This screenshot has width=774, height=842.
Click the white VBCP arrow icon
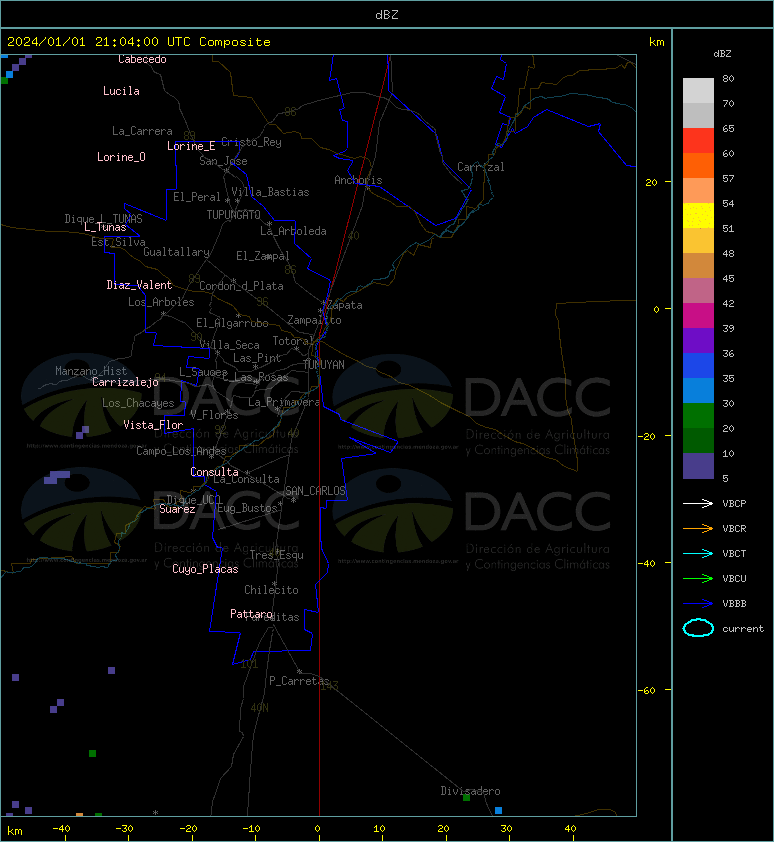pos(698,503)
